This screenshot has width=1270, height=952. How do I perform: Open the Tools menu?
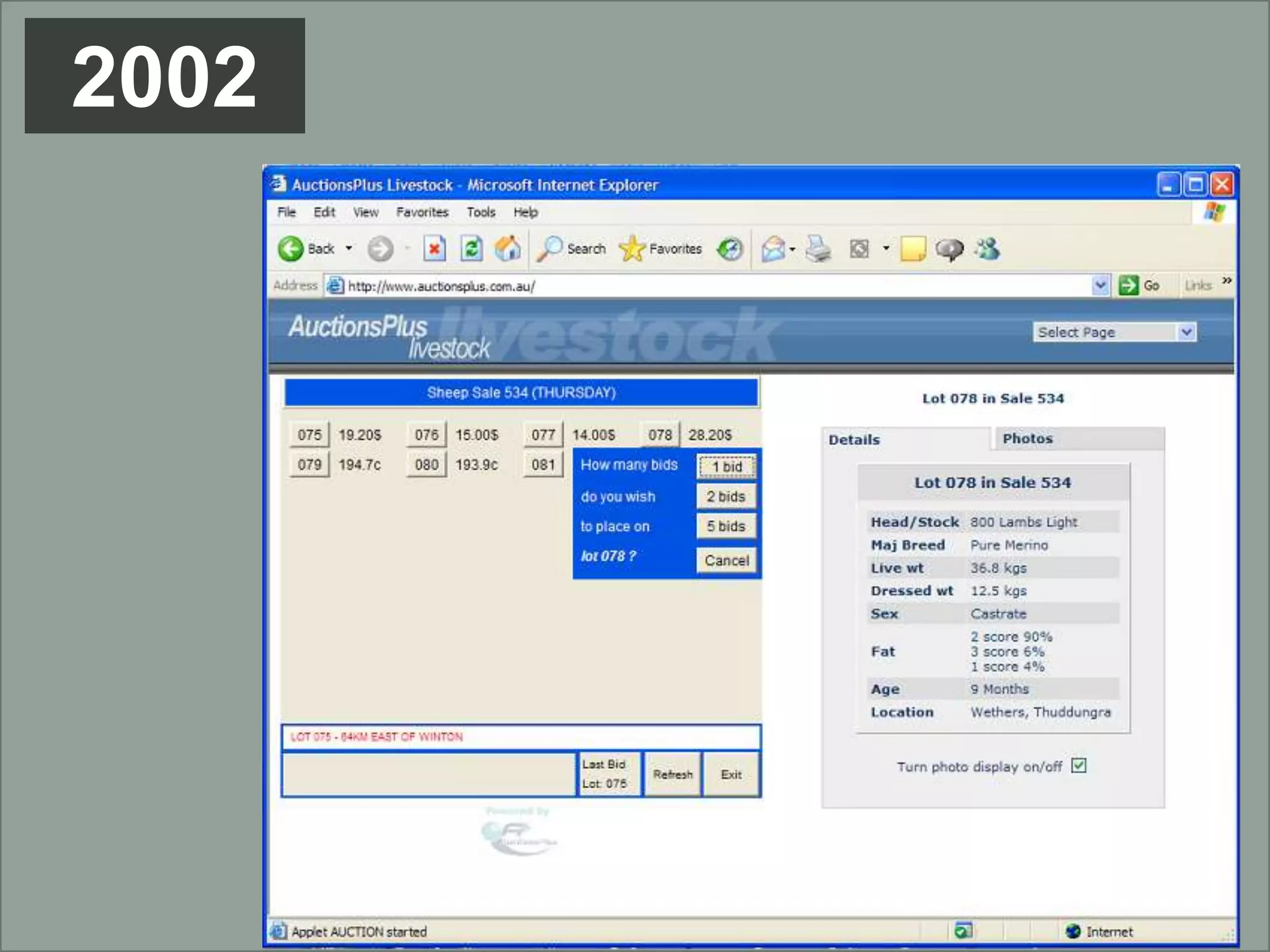(x=481, y=213)
